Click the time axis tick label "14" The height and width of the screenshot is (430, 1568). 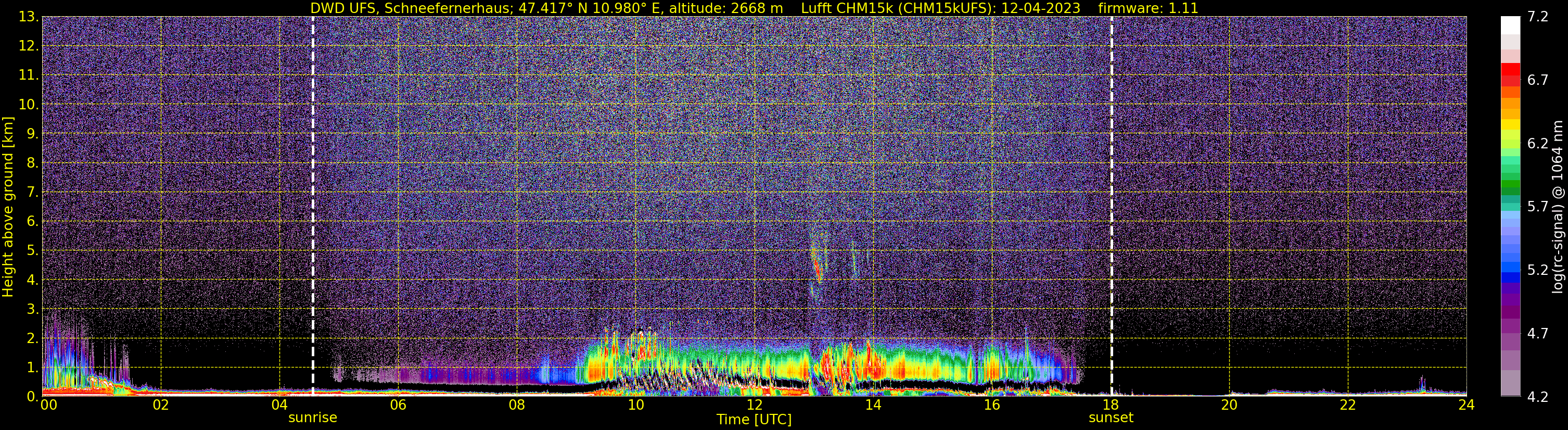click(873, 404)
